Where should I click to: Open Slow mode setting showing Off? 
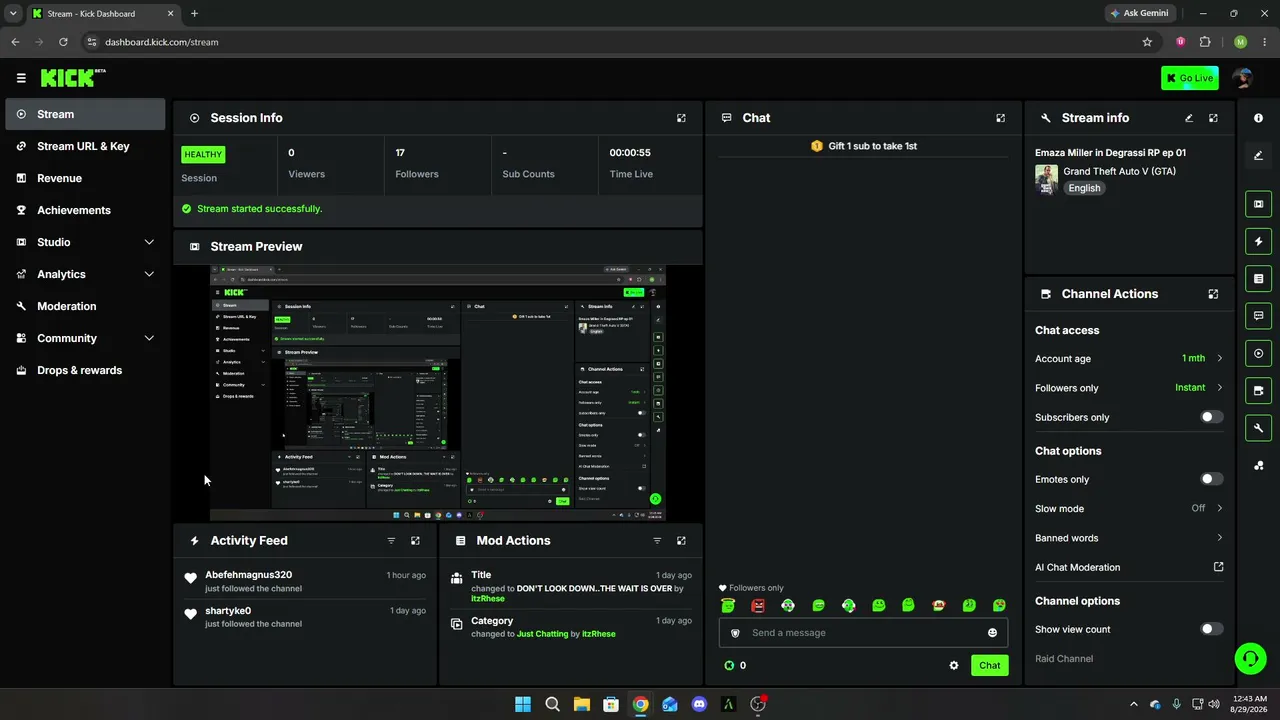point(1129,509)
